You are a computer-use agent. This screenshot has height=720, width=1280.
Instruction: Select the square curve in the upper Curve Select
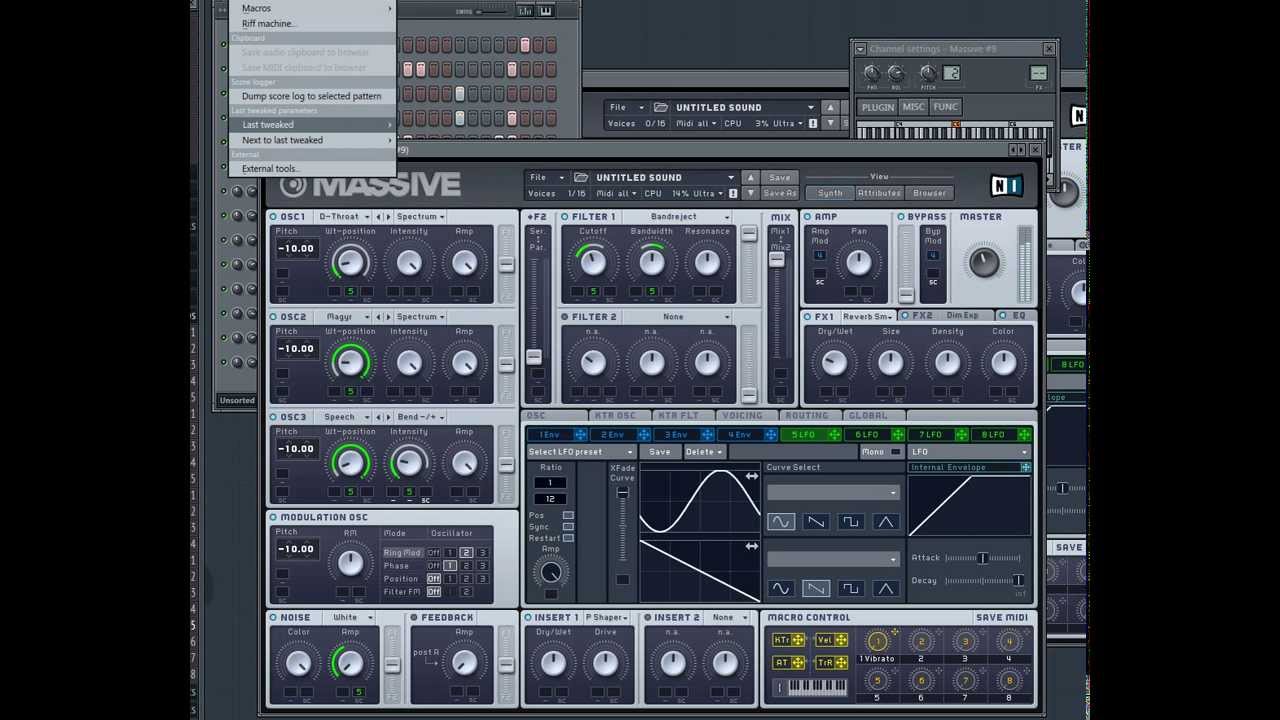click(x=851, y=522)
